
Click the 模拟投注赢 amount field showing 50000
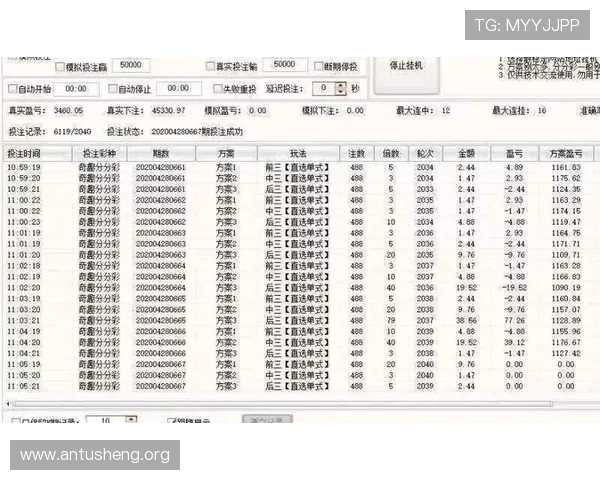click(131, 65)
